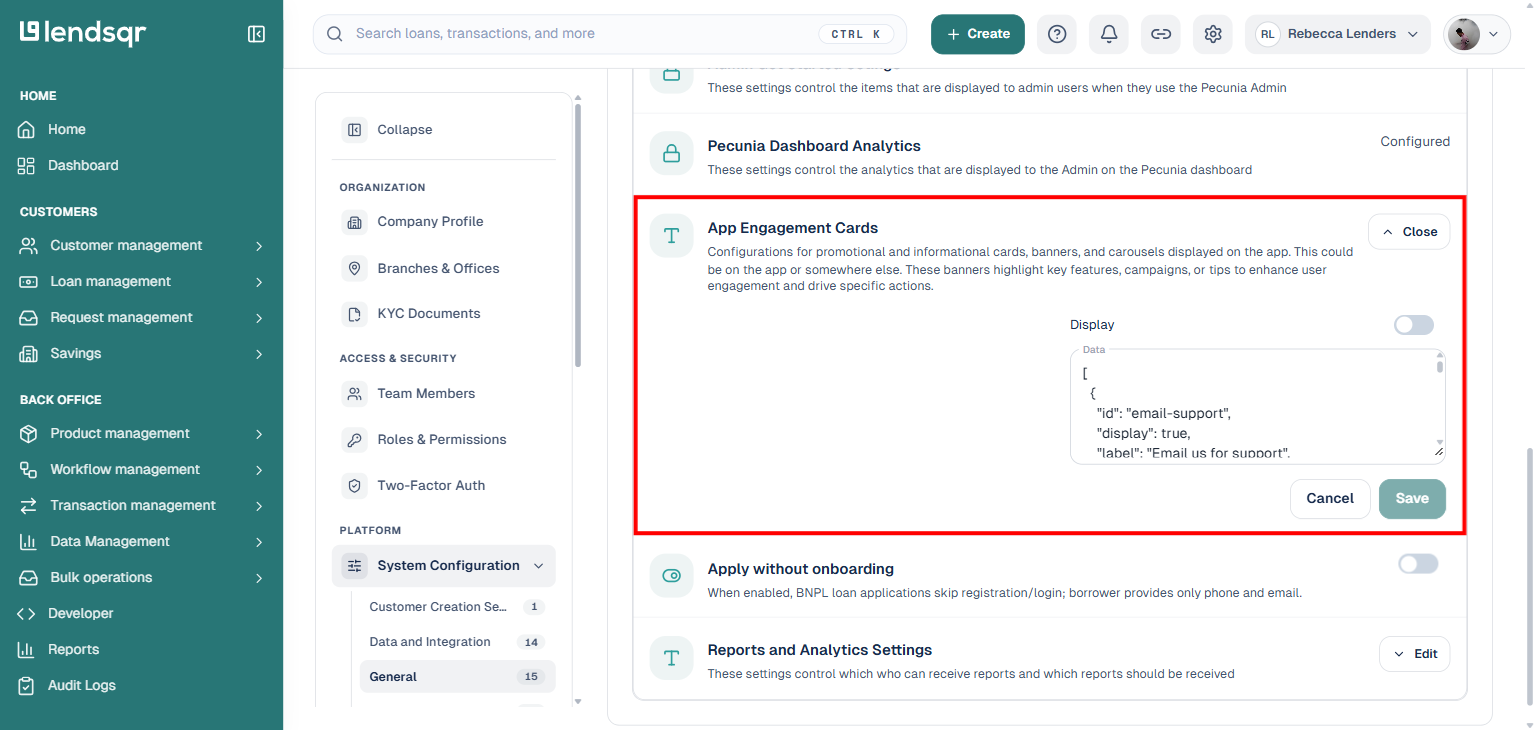1535x730 pixels.
Task: Click the Branches & Offices location pin icon
Action: [x=354, y=268]
